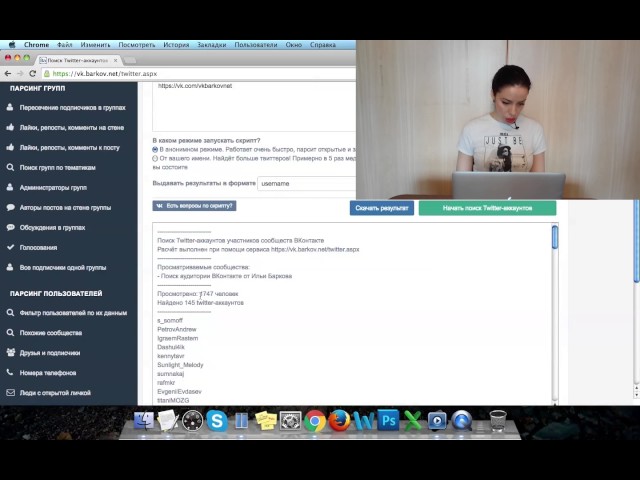
Task: Click 'Найдено 145 twitter-аккаунтов' line
Action: point(200,303)
